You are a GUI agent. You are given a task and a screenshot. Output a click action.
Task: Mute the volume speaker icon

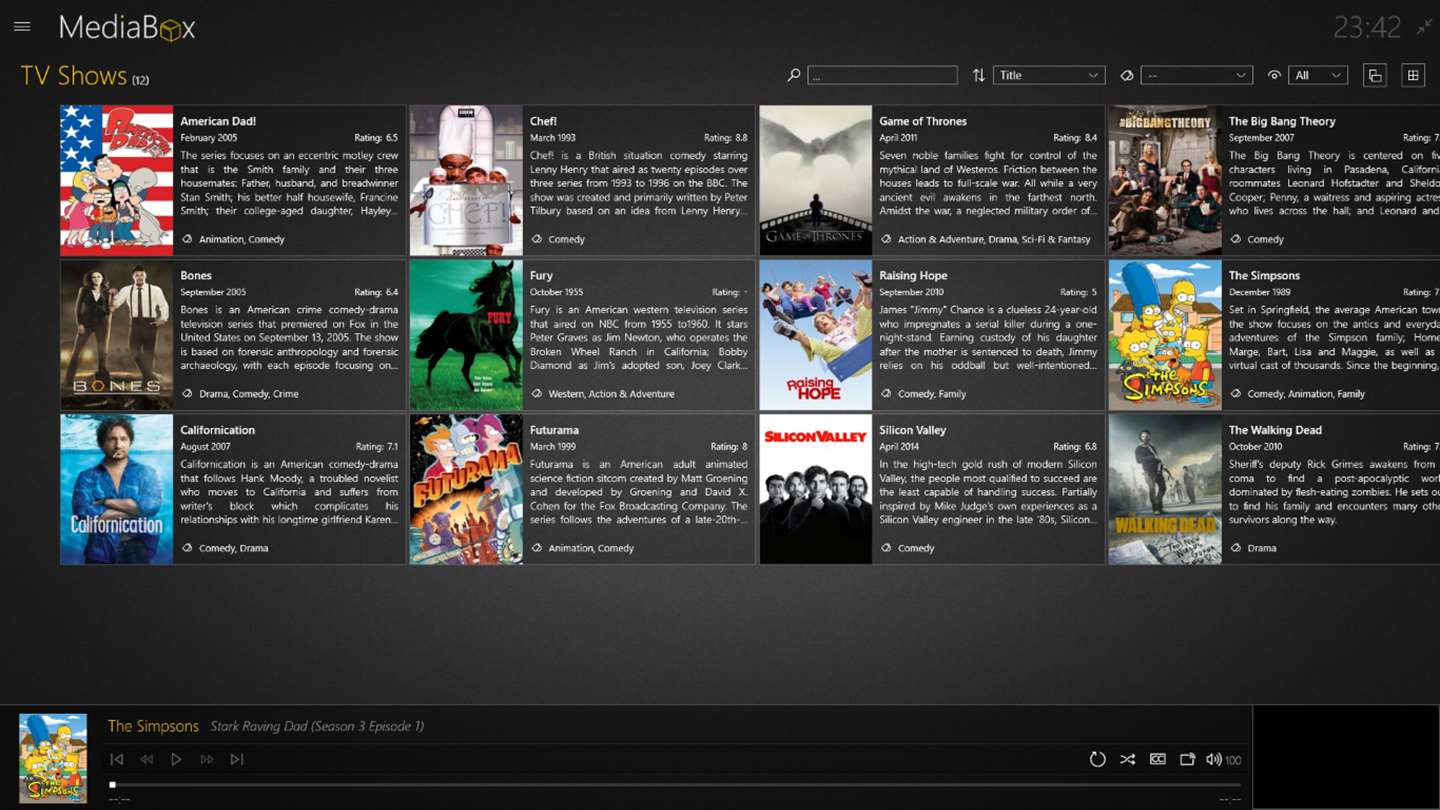tap(1213, 759)
